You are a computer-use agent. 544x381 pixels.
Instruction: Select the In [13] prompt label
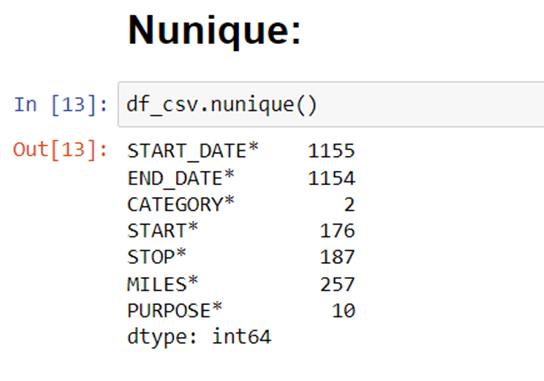[x=61, y=104]
